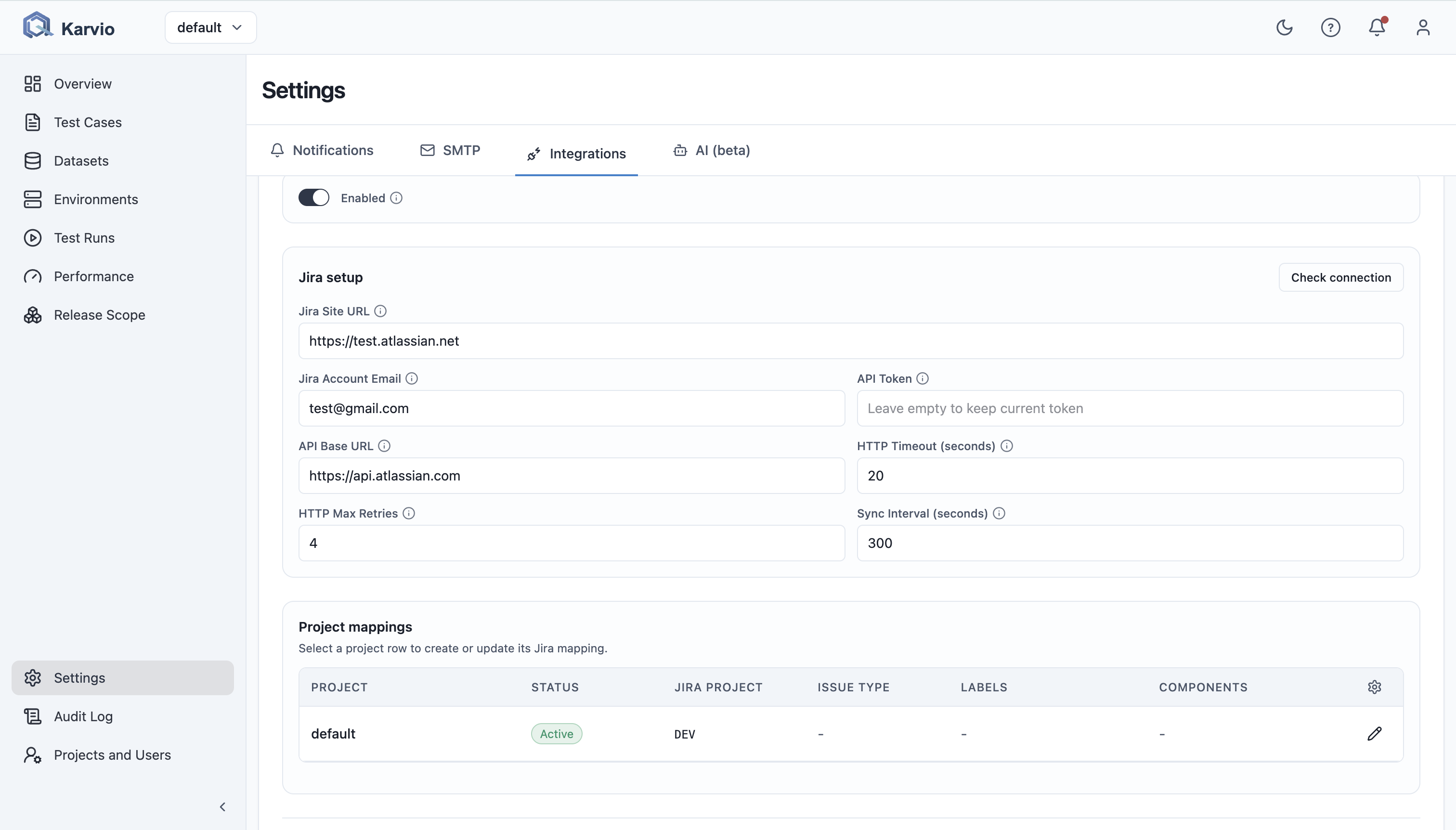This screenshot has height=830, width=1456.
Task: Show info for HTTP Timeout
Action: click(1007, 446)
